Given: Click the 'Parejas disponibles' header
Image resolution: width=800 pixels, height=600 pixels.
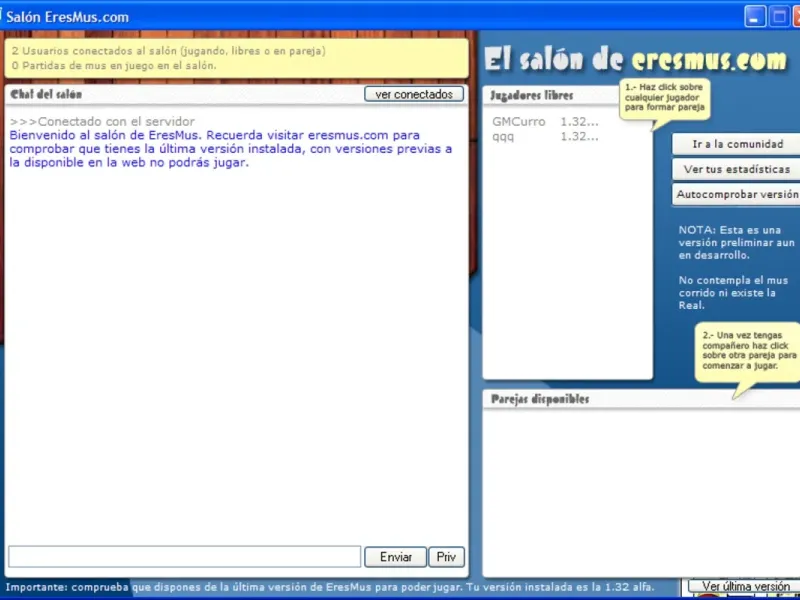Looking at the screenshot, I should [540, 399].
